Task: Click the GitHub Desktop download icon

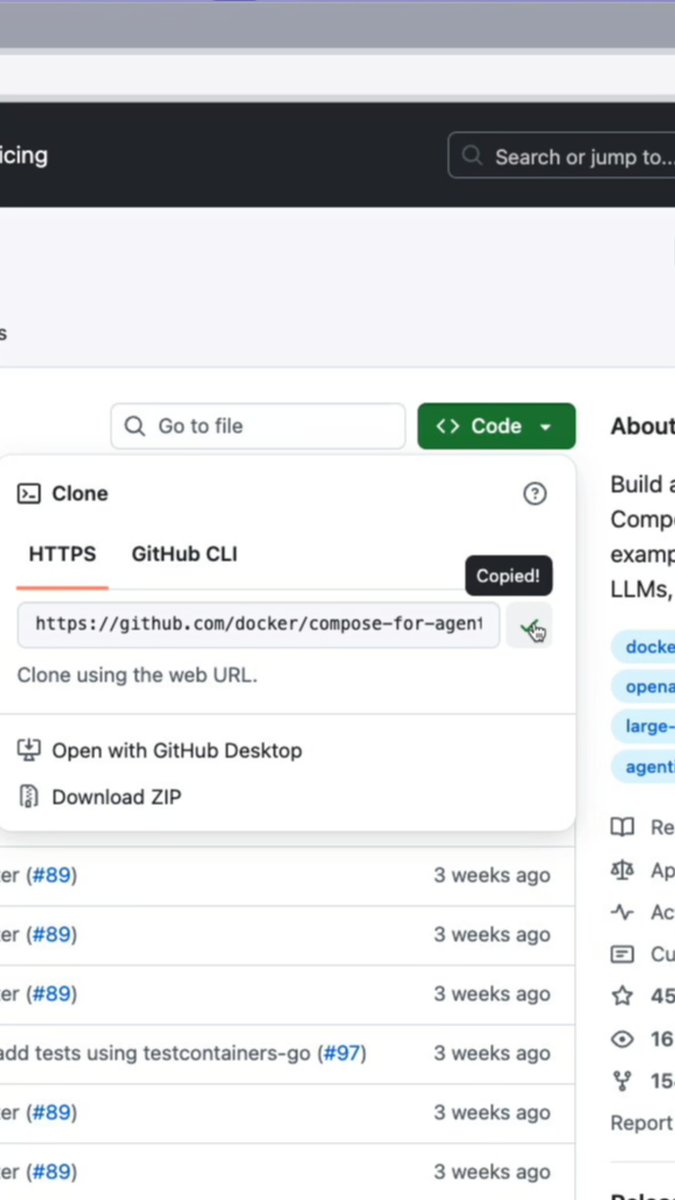Action: tap(29, 750)
